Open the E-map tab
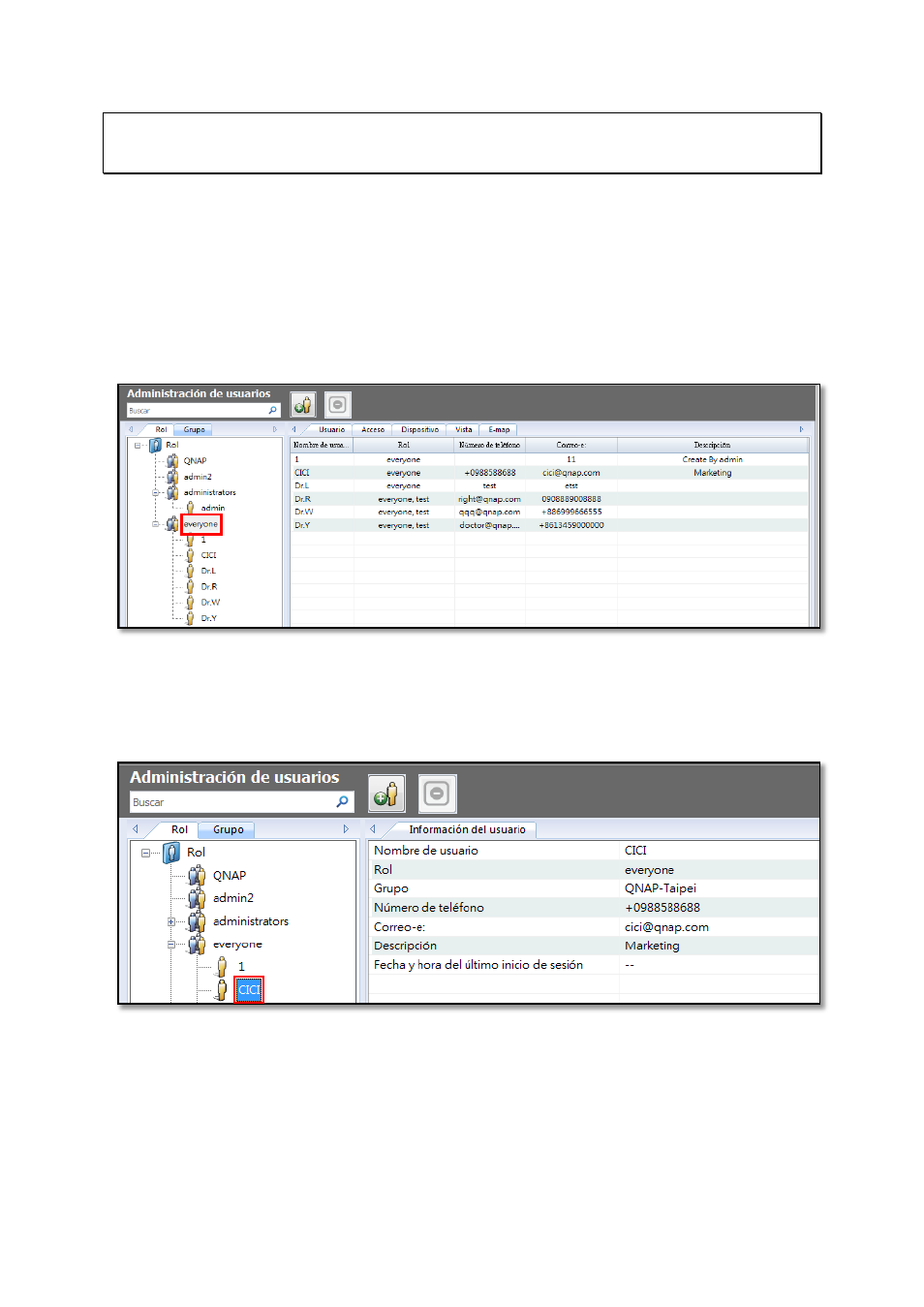 pyautogui.click(x=500, y=429)
